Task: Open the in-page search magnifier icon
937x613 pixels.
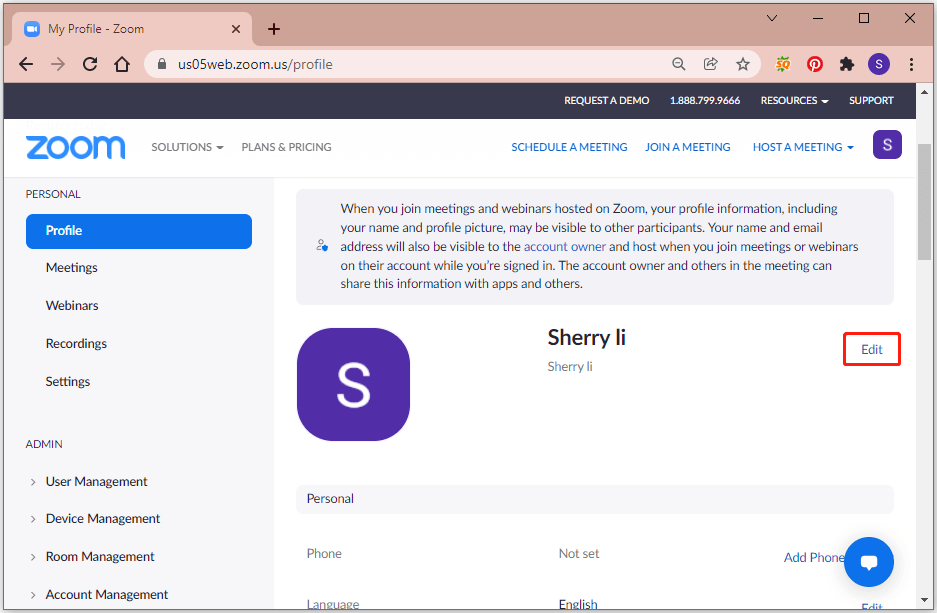Action: (679, 63)
